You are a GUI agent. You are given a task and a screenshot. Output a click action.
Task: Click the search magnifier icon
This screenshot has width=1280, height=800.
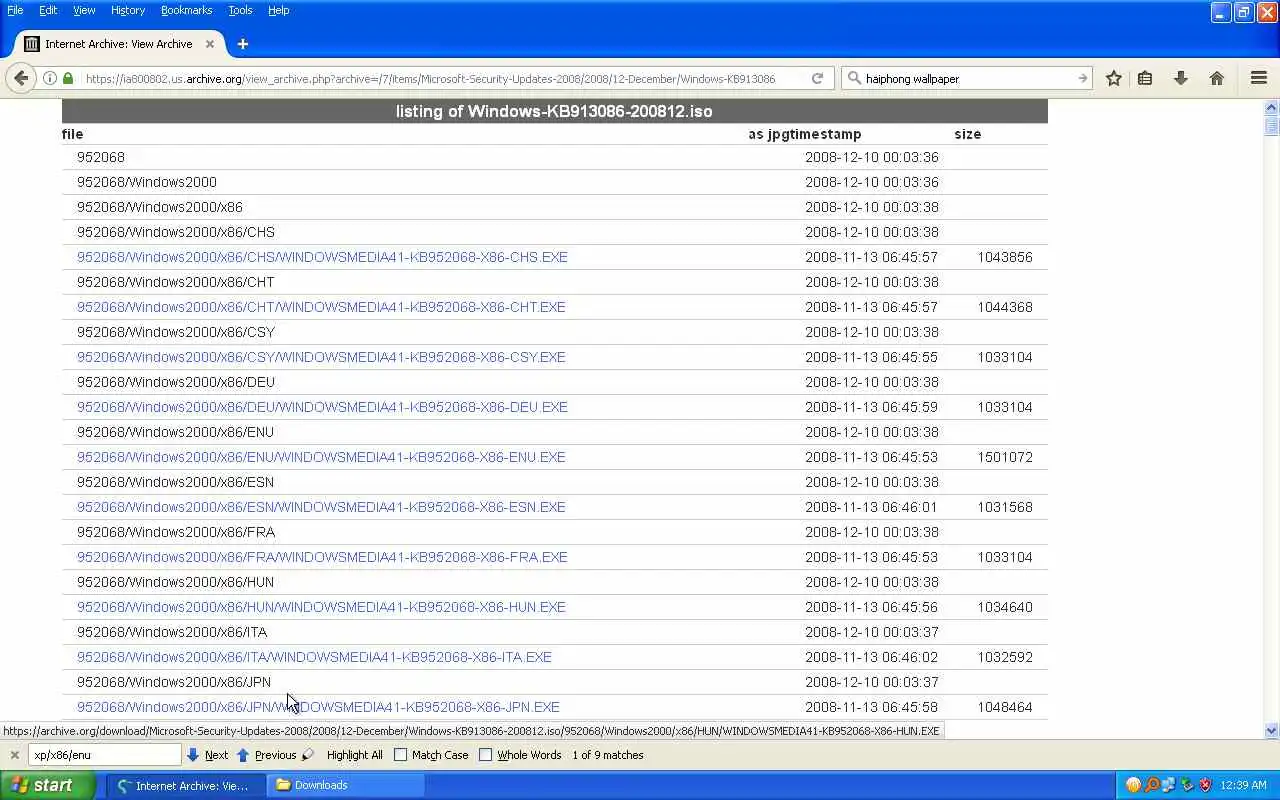853,78
